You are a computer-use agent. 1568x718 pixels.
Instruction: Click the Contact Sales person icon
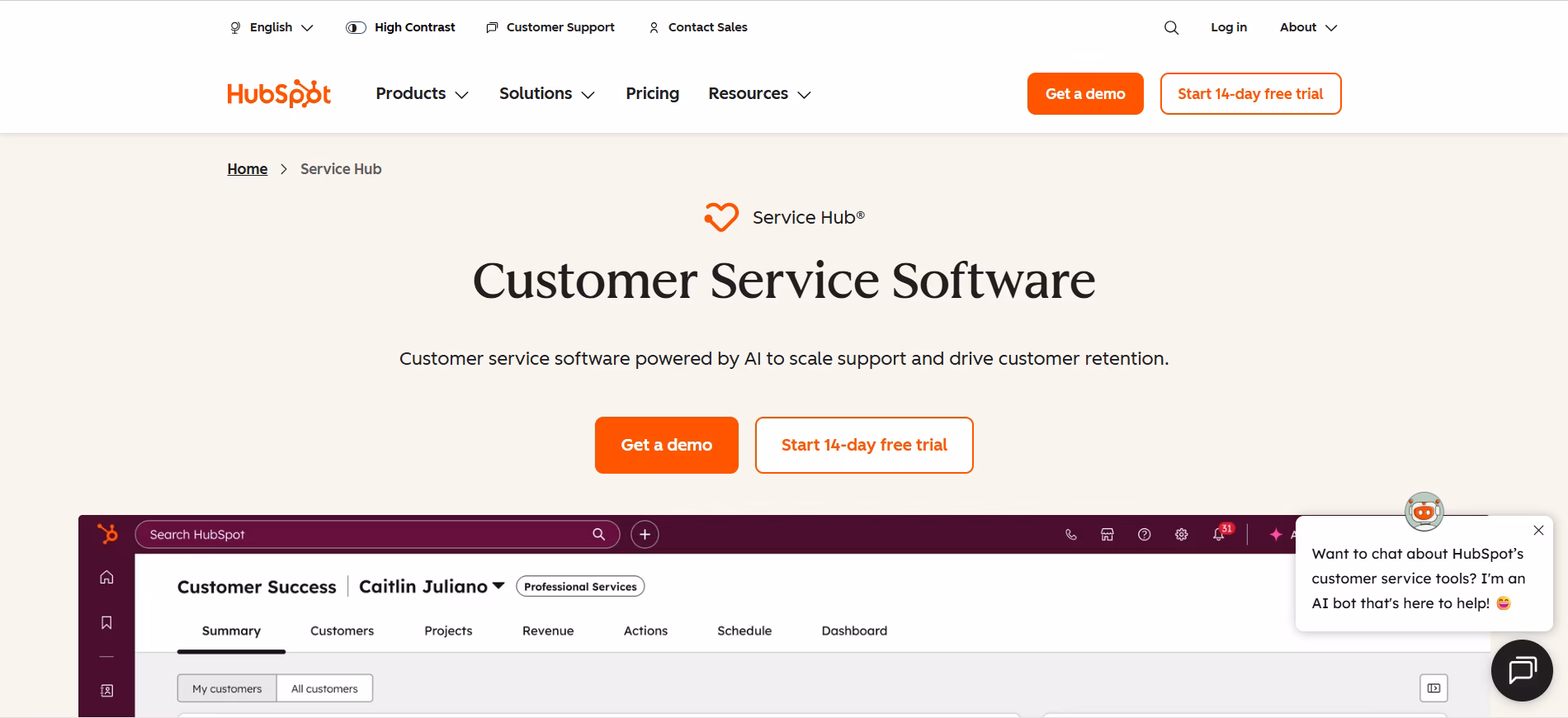click(654, 27)
